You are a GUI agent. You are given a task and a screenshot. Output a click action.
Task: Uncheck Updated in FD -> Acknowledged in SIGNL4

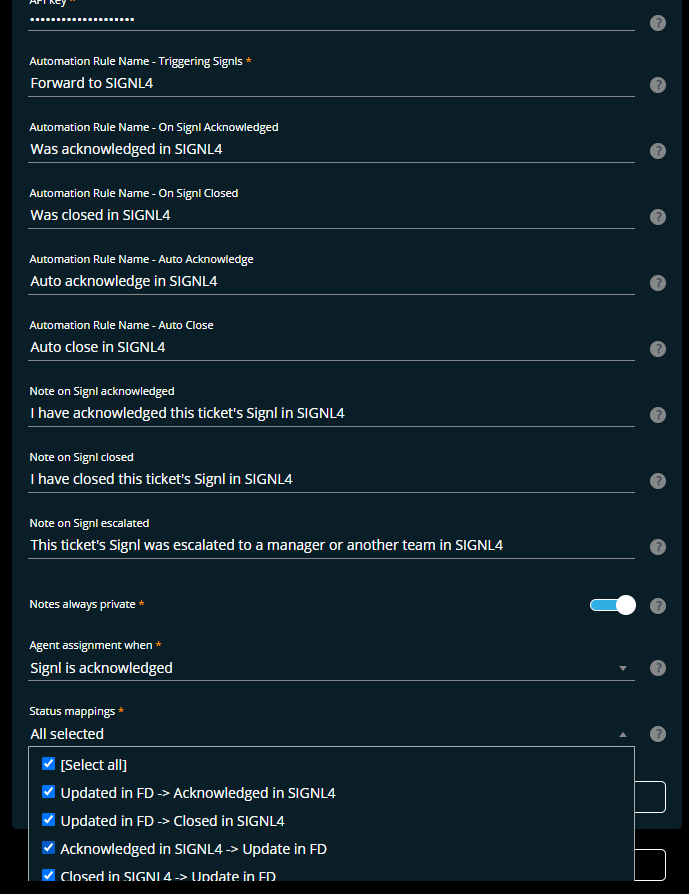(48, 792)
